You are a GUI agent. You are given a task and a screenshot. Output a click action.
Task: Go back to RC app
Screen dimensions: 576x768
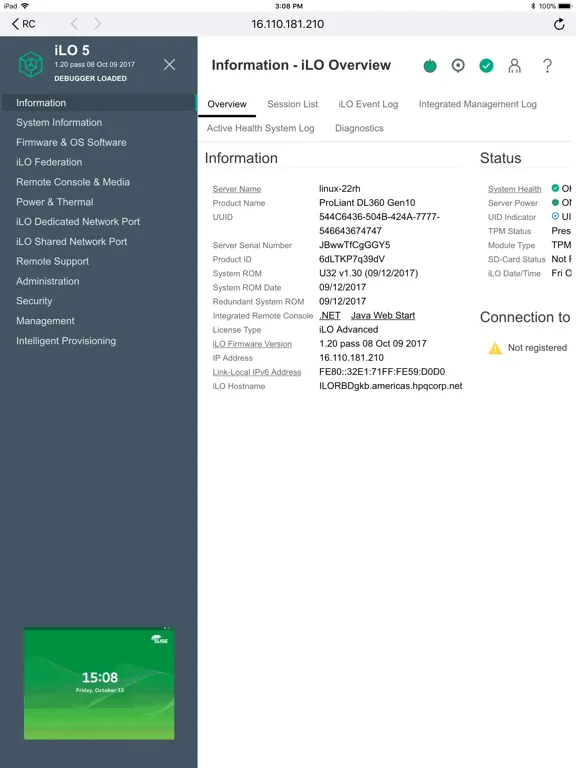pyautogui.click(x=24, y=24)
